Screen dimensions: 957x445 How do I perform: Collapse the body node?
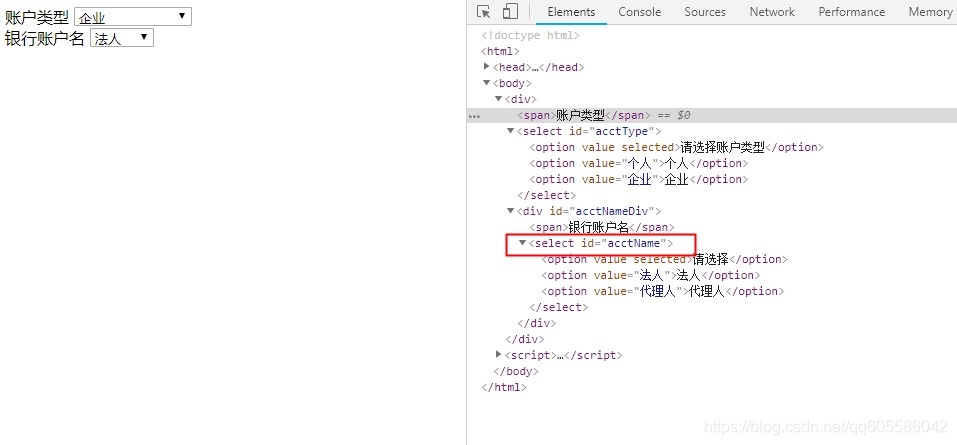click(486, 83)
